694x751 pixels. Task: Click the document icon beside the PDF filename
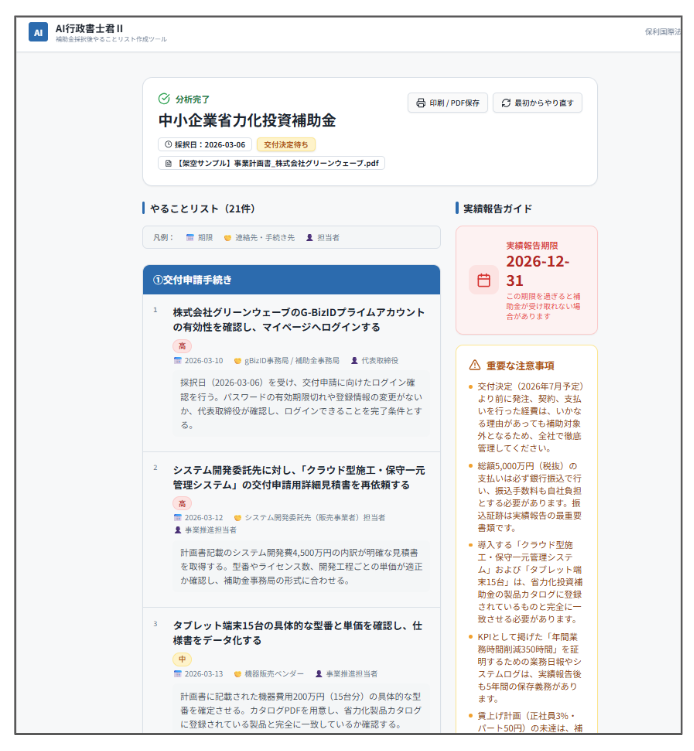168,163
